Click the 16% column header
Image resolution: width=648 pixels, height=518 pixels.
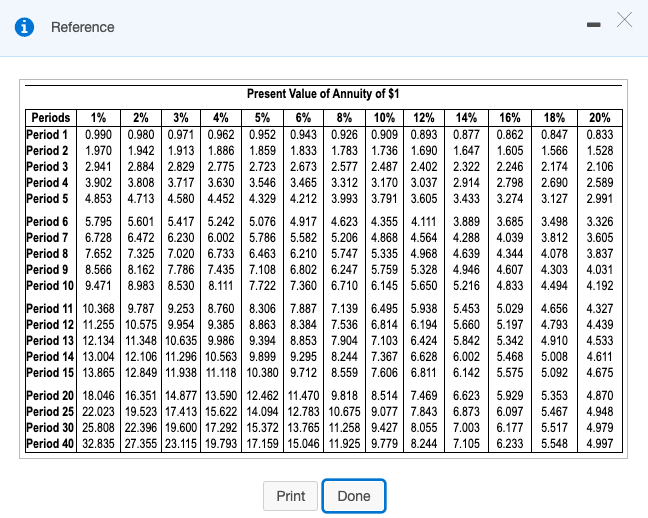(x=510, y=118)
